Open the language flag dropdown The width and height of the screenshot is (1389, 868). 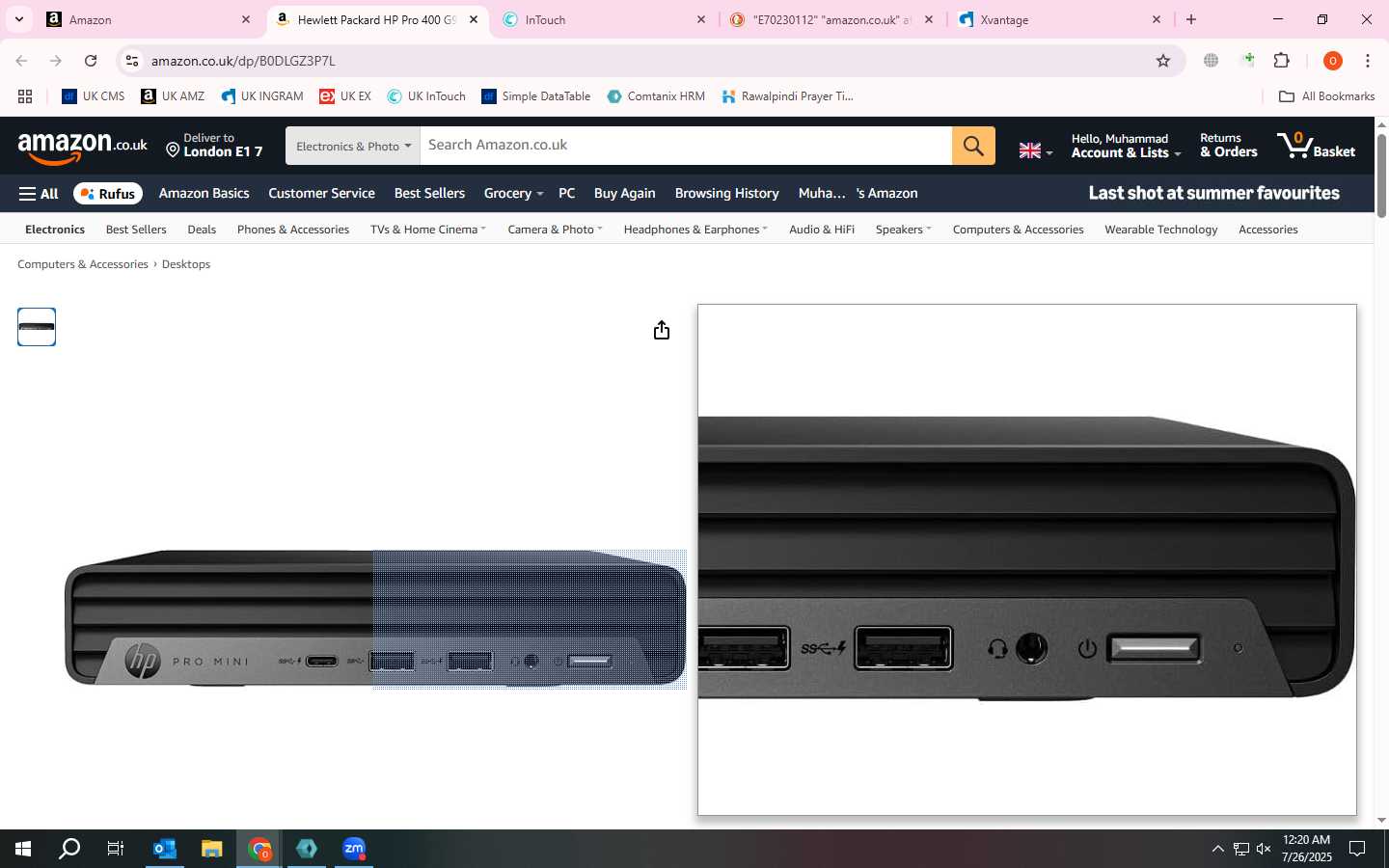point(1036,150)
